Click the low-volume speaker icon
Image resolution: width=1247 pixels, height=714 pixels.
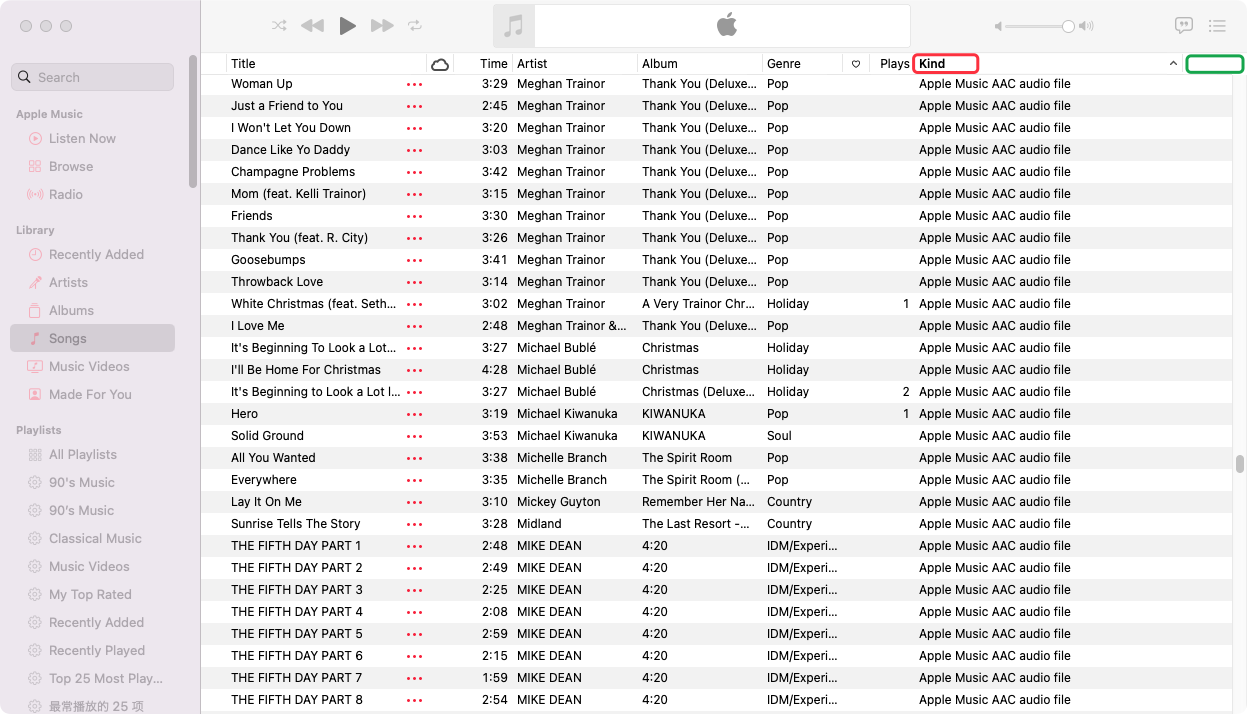click(998, 26)
